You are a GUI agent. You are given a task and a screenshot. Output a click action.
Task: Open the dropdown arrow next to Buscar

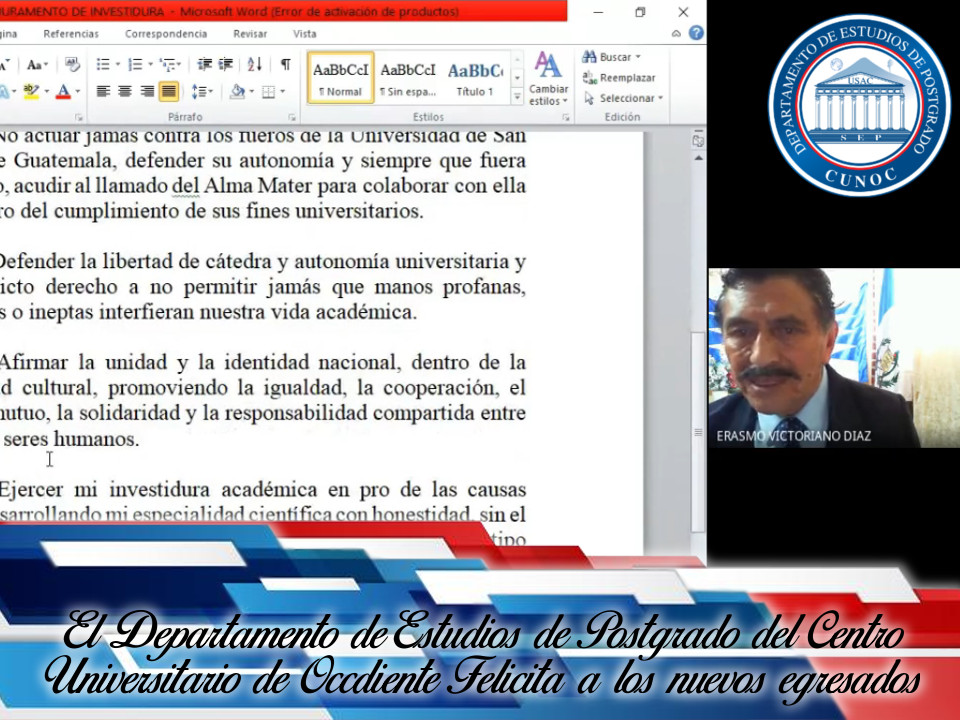coord(638,57)
